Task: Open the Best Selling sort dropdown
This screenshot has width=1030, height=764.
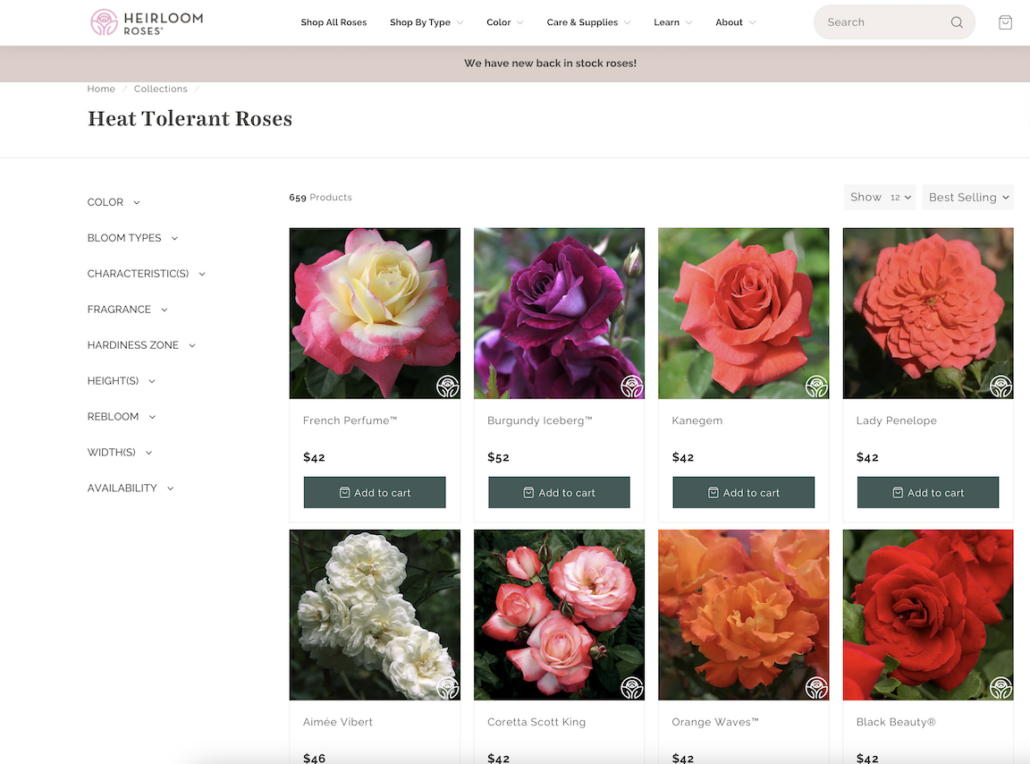Action: click(x=968, y=197)
